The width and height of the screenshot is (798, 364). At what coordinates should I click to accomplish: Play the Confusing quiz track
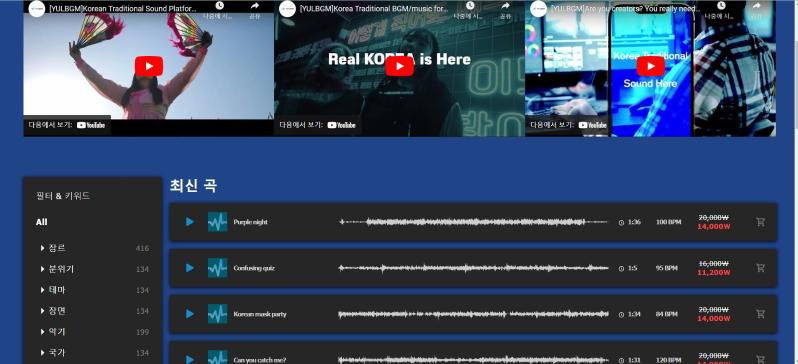pyautogui.click(x=190, y=268)
